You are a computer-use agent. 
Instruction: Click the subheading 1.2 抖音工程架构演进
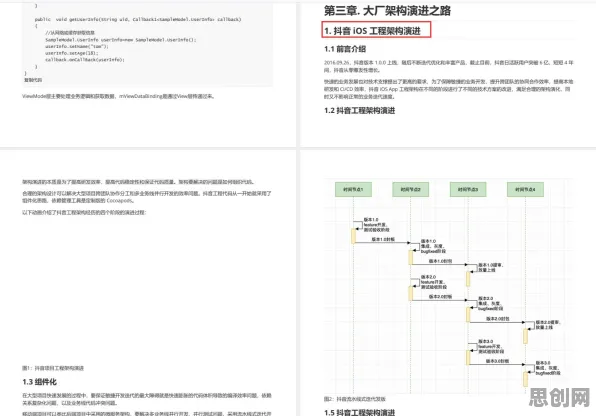[x=360, y=111]
